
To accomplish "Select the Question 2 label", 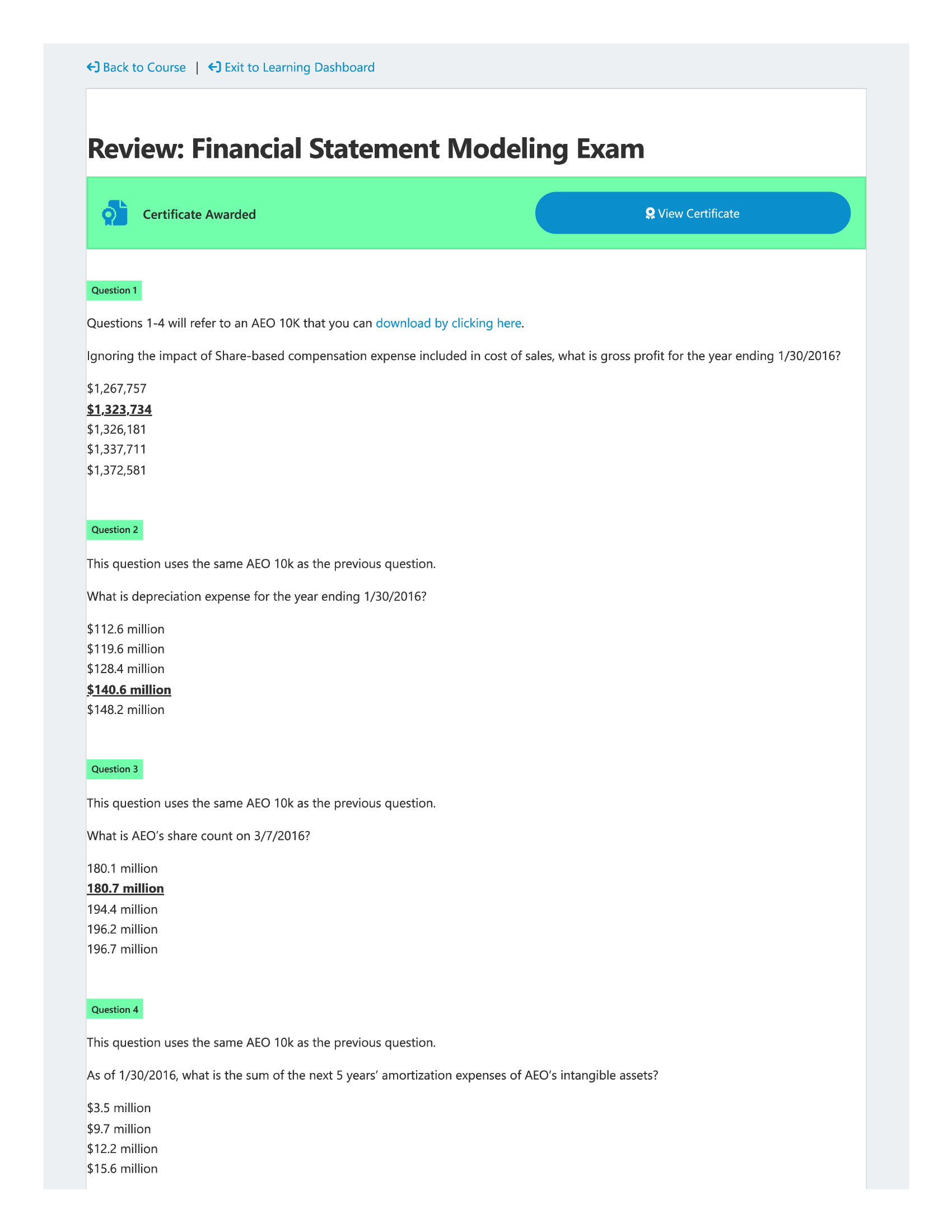I will 114,530.
